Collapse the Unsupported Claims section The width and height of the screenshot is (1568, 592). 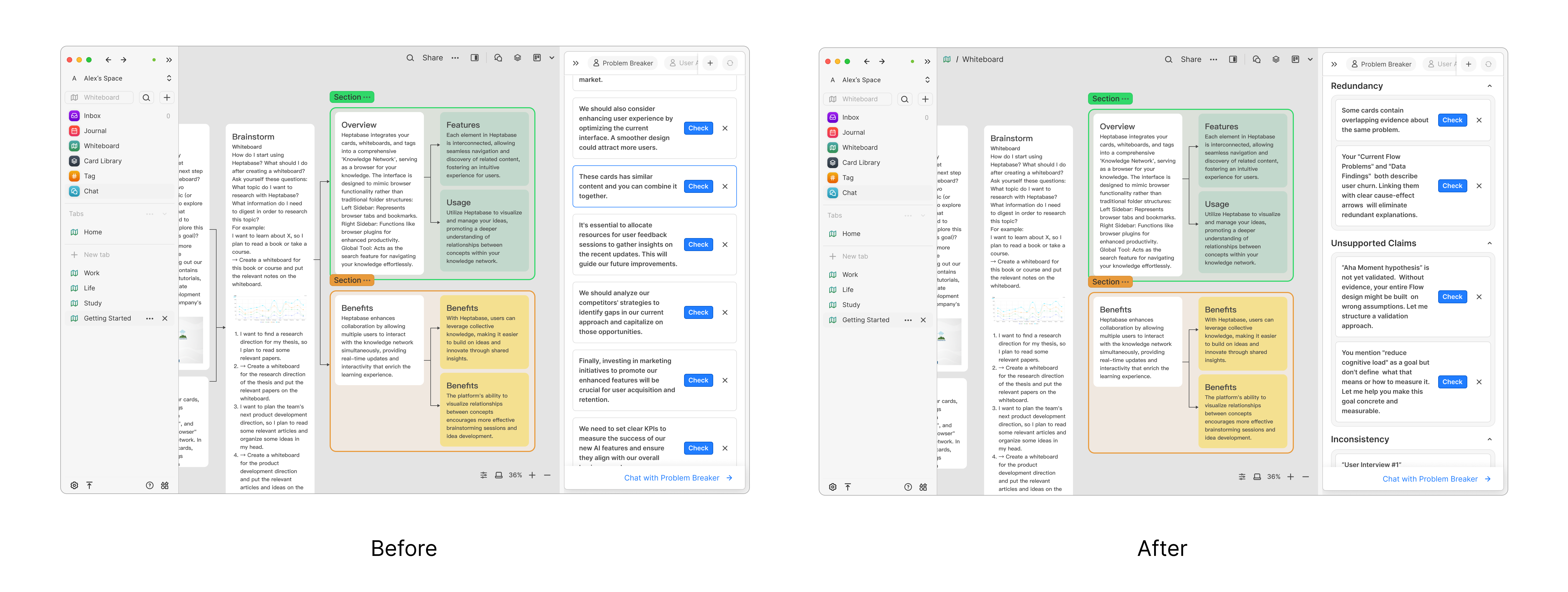pos(1489,243)
